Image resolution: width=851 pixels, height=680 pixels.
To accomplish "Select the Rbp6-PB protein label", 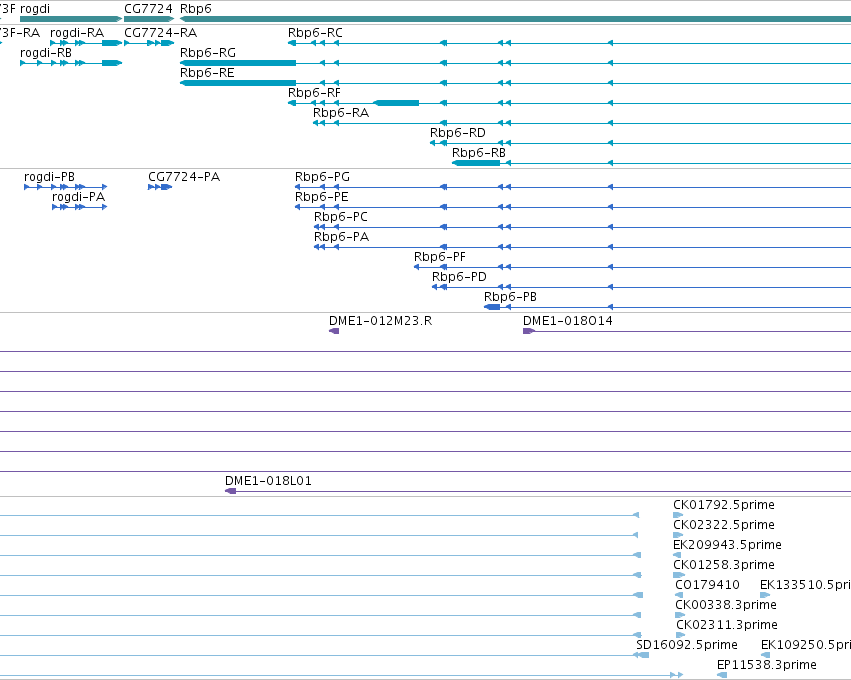I will [x=510, y=297].
